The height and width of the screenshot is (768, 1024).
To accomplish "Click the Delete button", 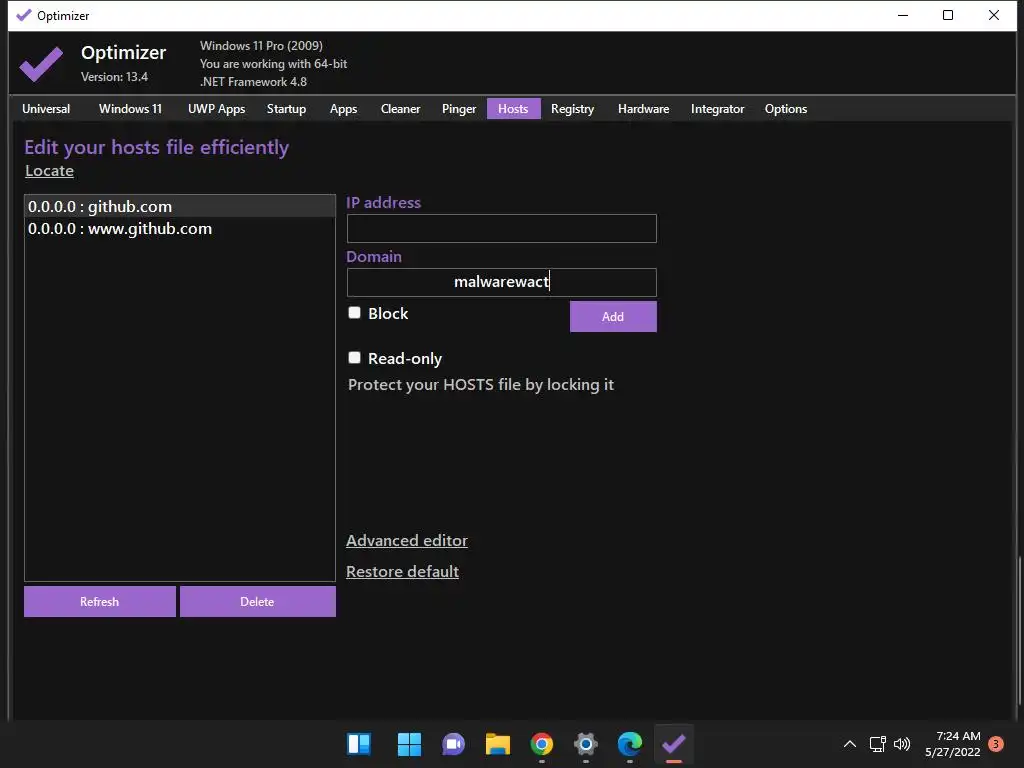I will point(258,601).
